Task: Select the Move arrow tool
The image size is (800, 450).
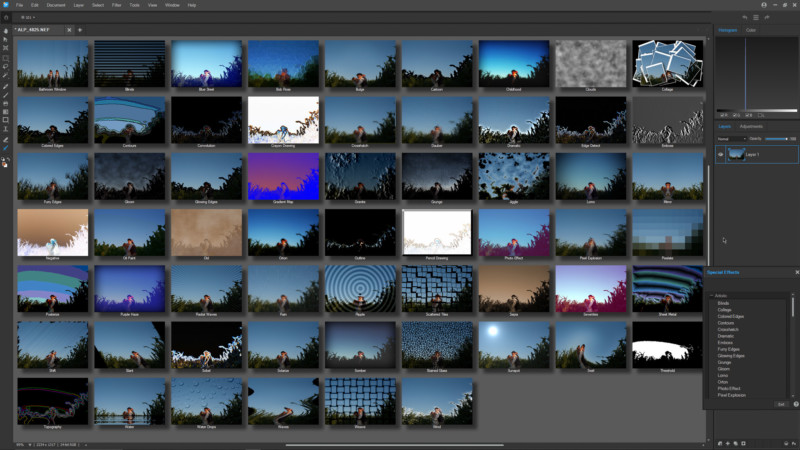Action: click(6, 39)
